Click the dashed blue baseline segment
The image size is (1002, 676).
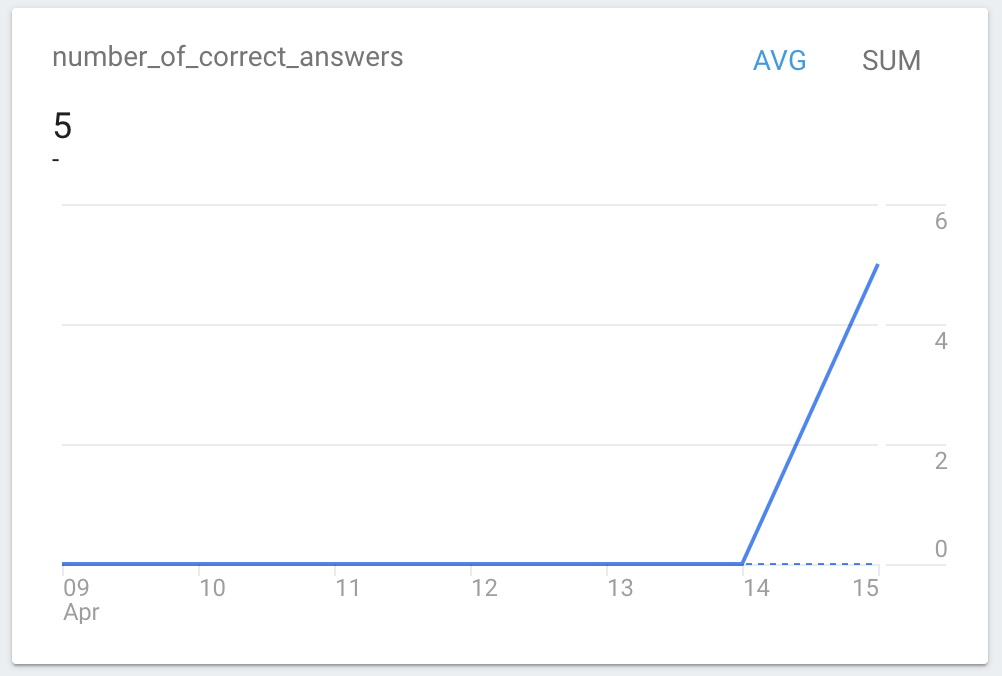[810, 564]
